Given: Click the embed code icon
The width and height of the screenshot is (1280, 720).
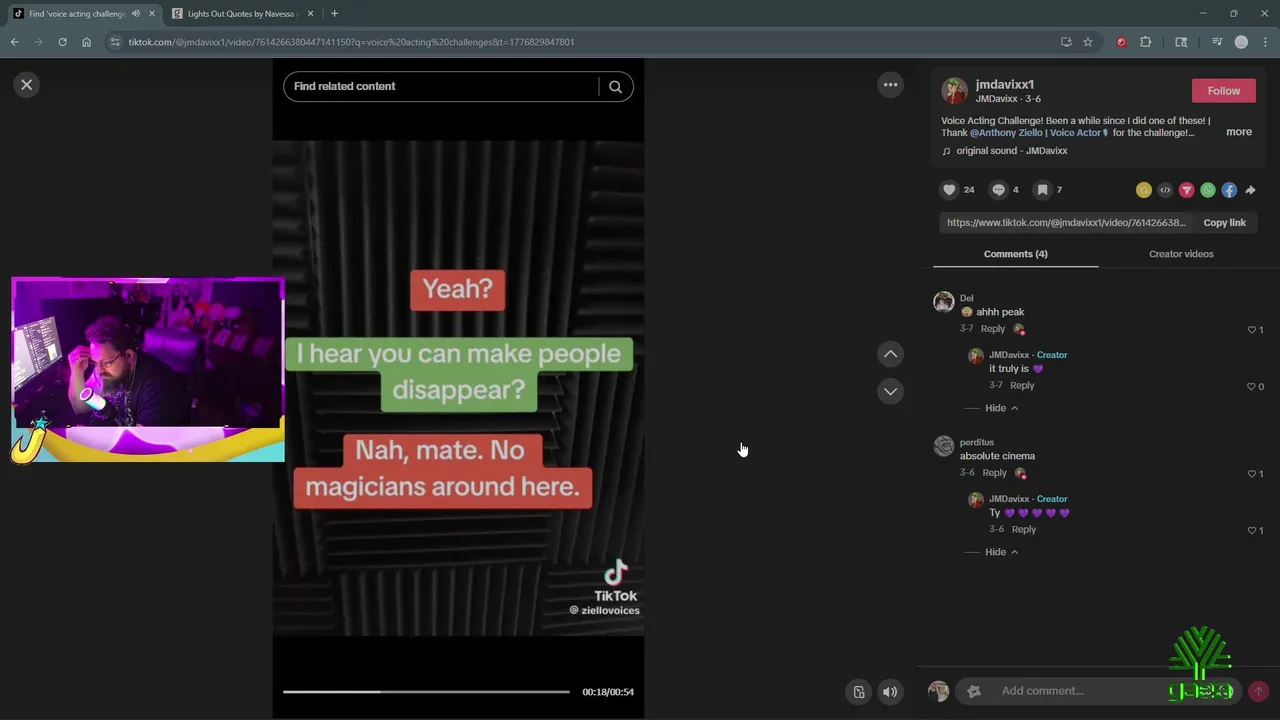Looking at the screenshot, I should coord(1165,190).
